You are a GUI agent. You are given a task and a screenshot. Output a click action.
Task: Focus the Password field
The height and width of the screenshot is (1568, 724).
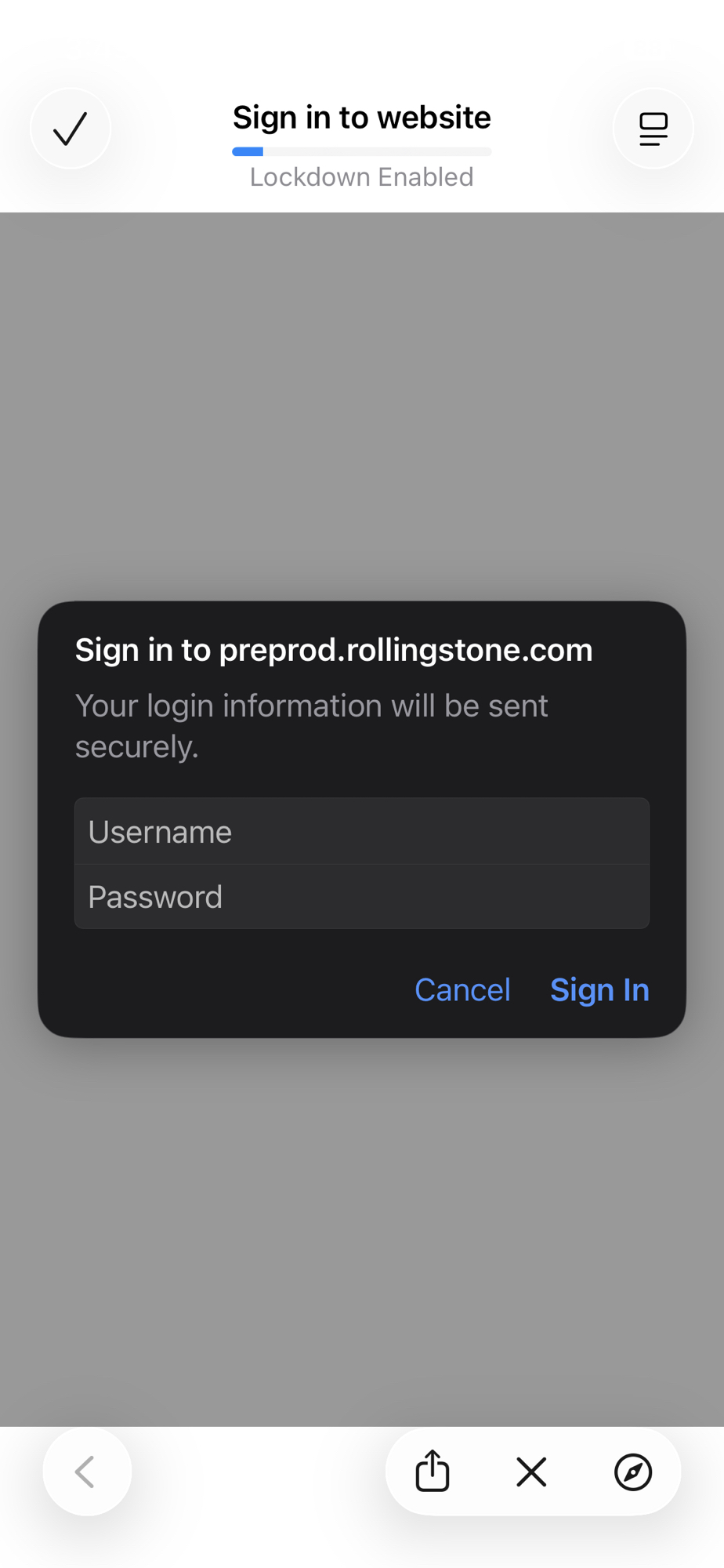[361, 897]
